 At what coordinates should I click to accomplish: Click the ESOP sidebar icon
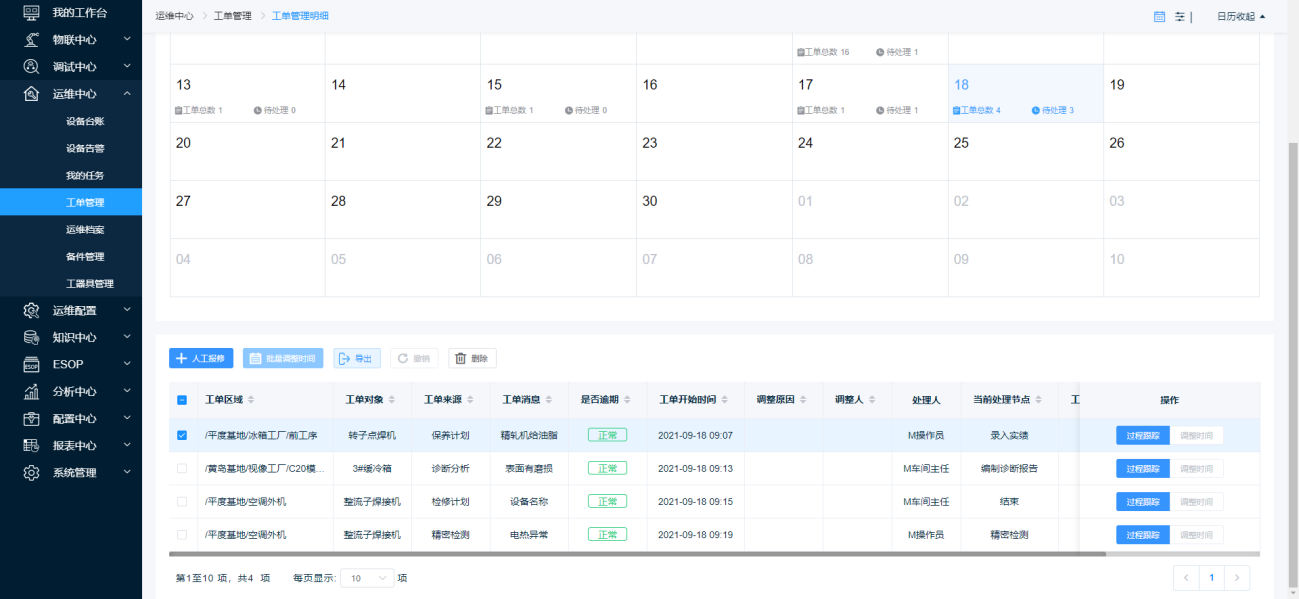click(31, 365)
